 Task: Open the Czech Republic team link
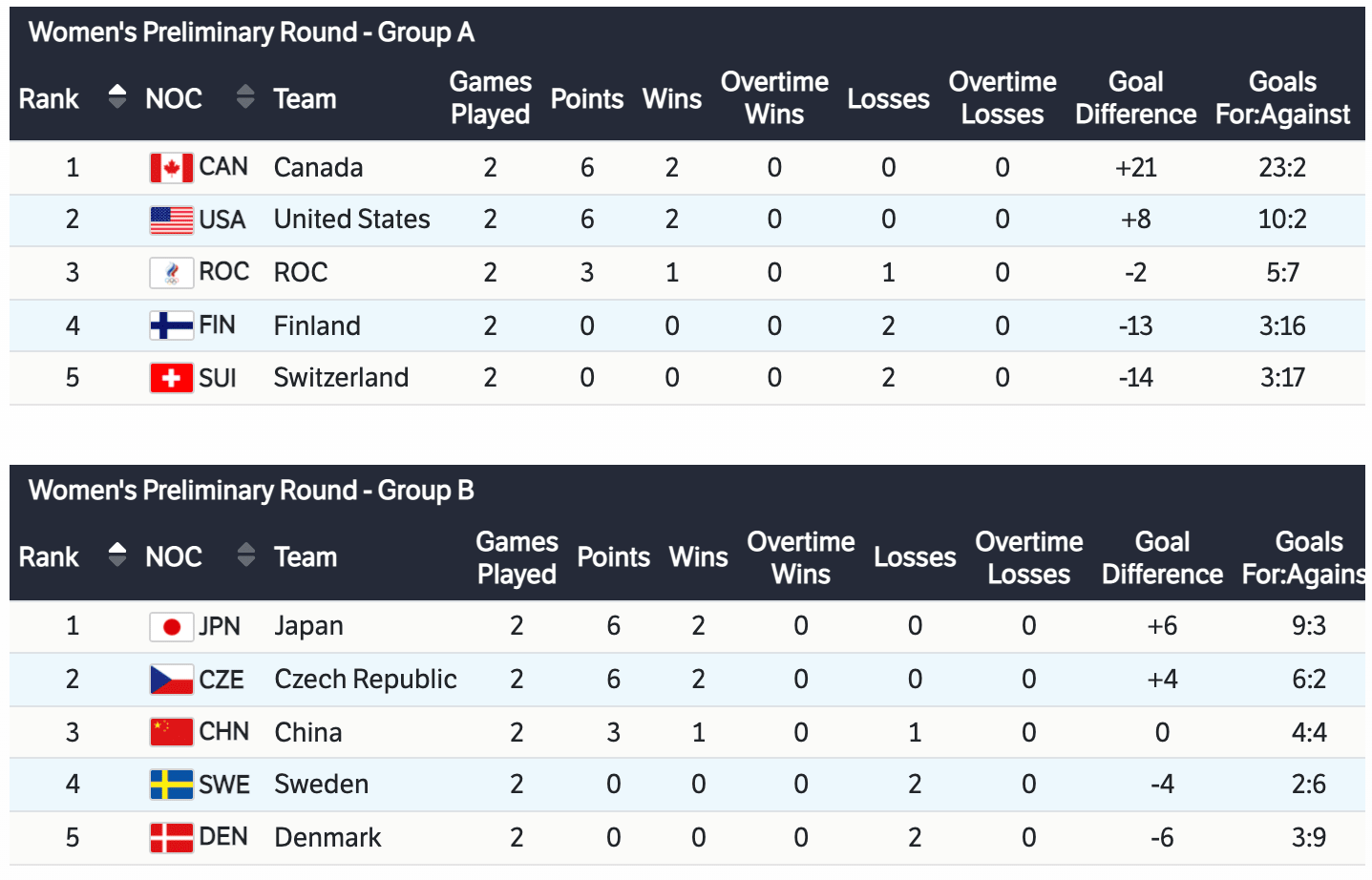point(365,680)
